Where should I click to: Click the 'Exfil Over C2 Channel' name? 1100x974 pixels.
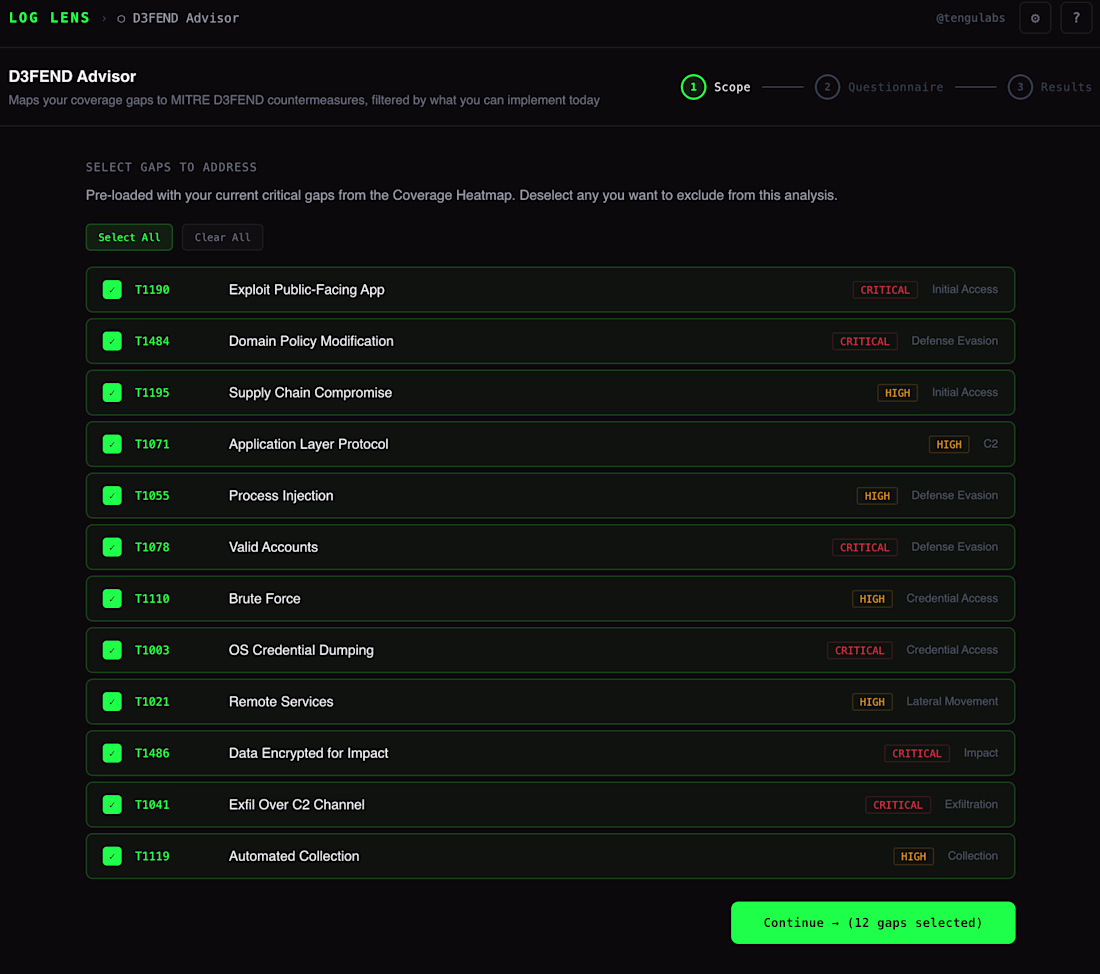point(297,805)
